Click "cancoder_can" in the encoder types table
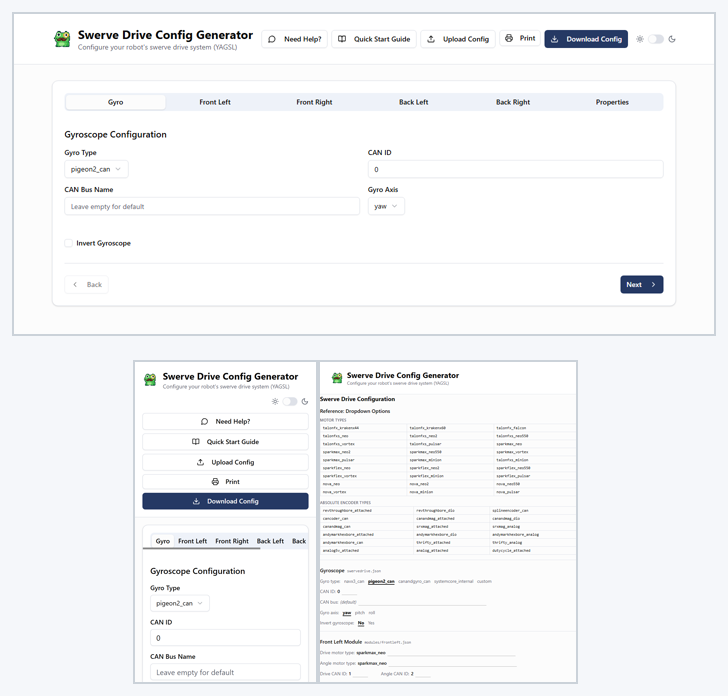 pos(336,519)
